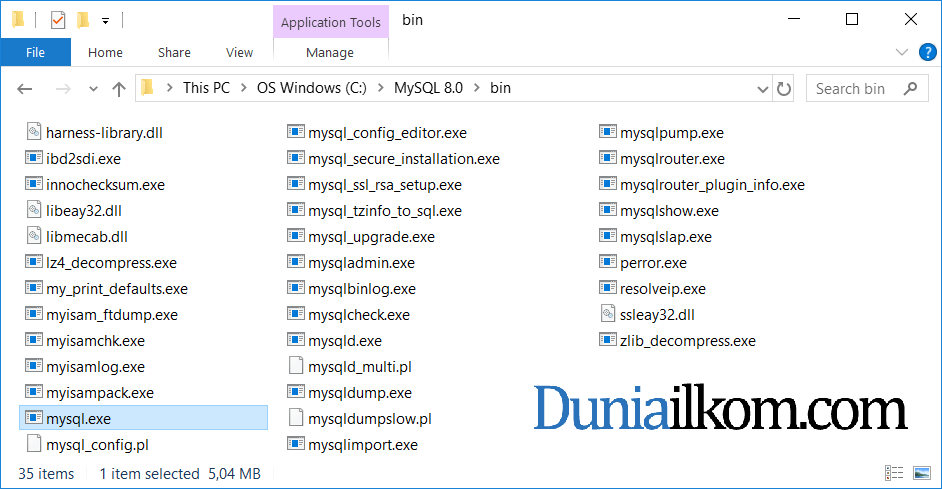Screen dimensions: 942x489
Task: Expand the chevron after This PC breadcrumb
Action: click(243, 88)
